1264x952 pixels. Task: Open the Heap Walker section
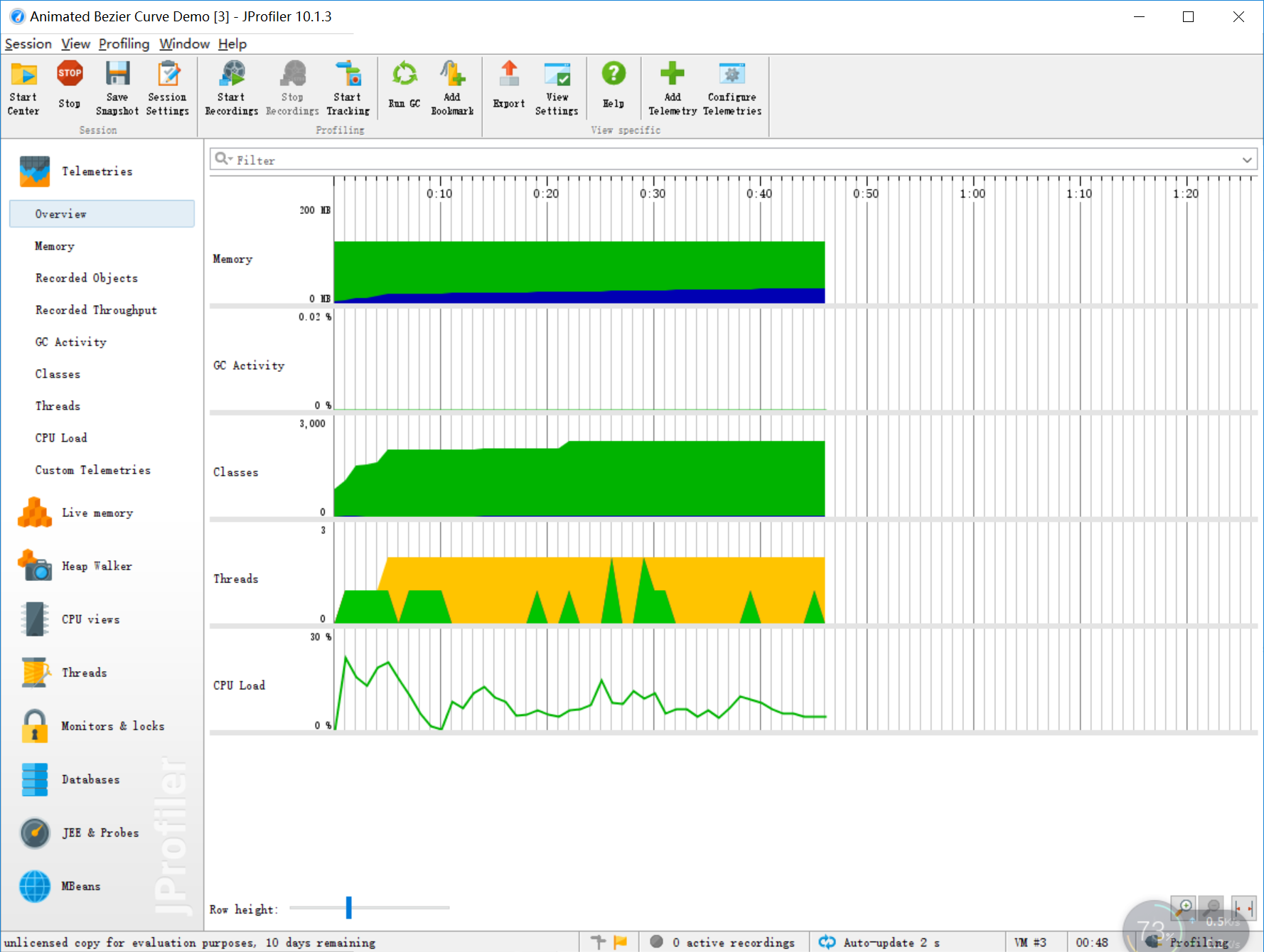click(x=102, y=566)
